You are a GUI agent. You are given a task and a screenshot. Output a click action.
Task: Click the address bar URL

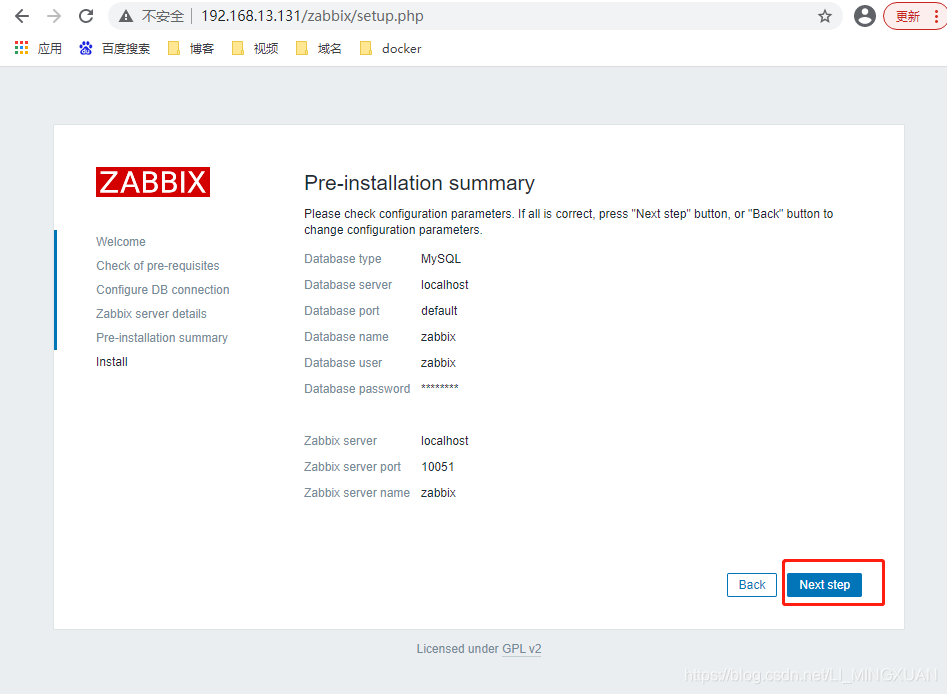coord(312,16)
